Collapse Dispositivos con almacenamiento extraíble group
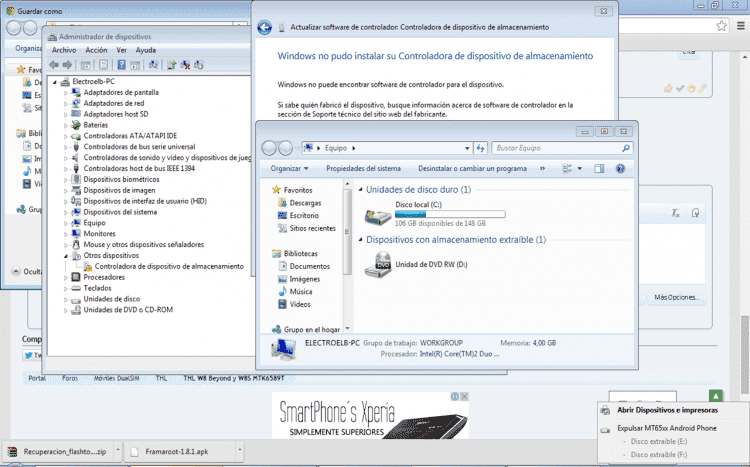 pyautogui.click(x=361, y=239)
